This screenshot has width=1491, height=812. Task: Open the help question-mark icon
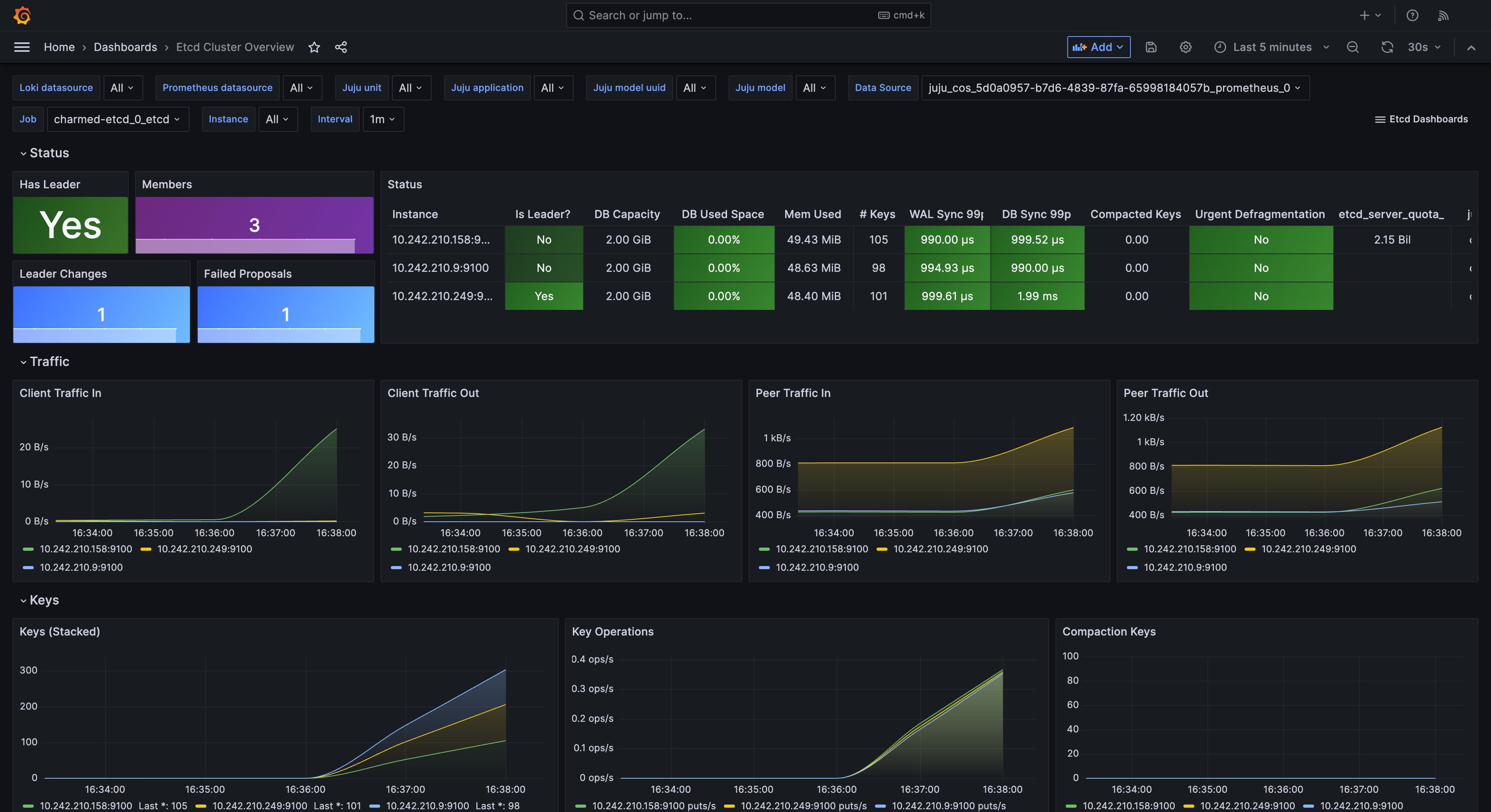1412,15
